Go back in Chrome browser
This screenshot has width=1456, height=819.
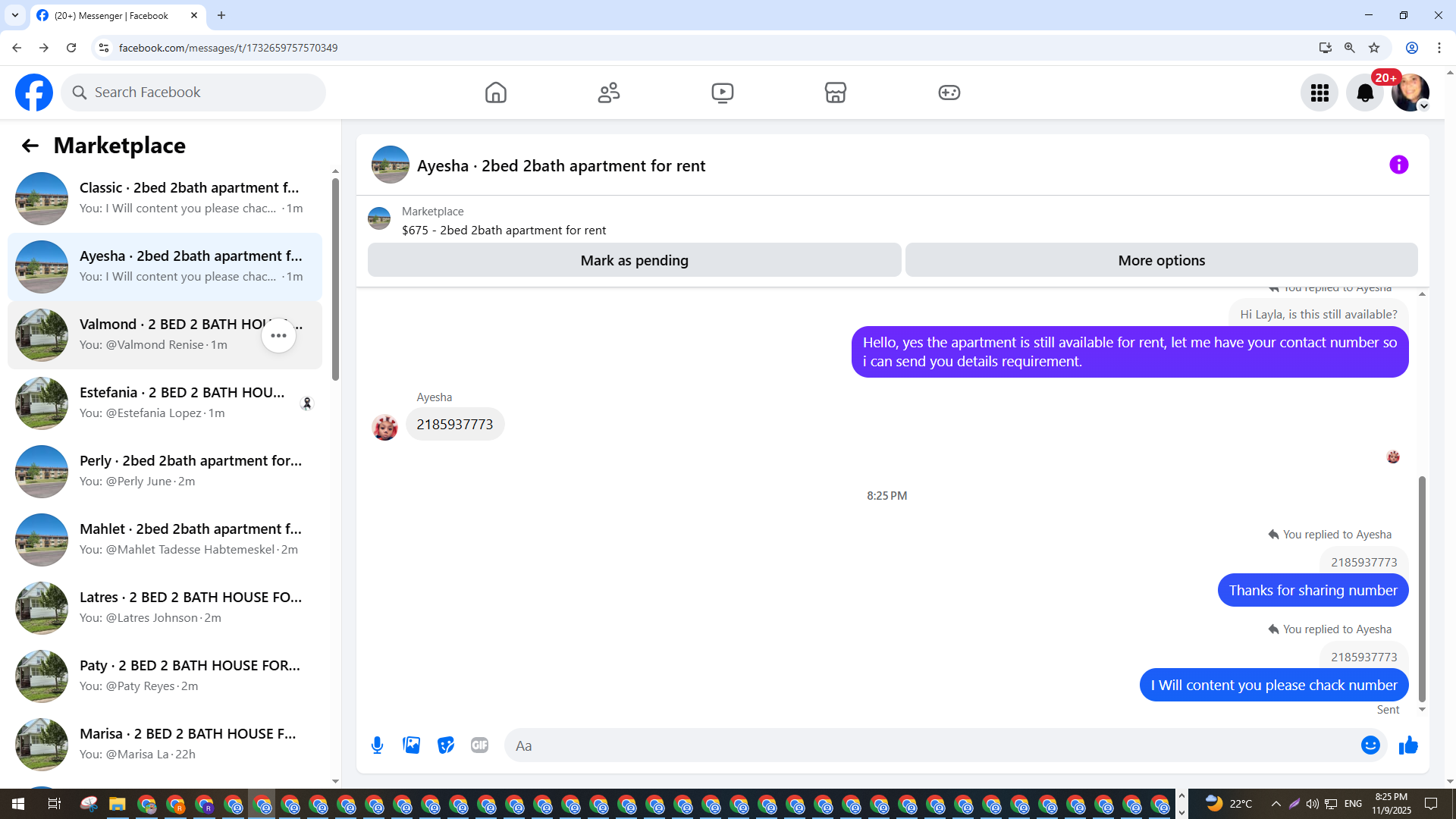point(17,48)
